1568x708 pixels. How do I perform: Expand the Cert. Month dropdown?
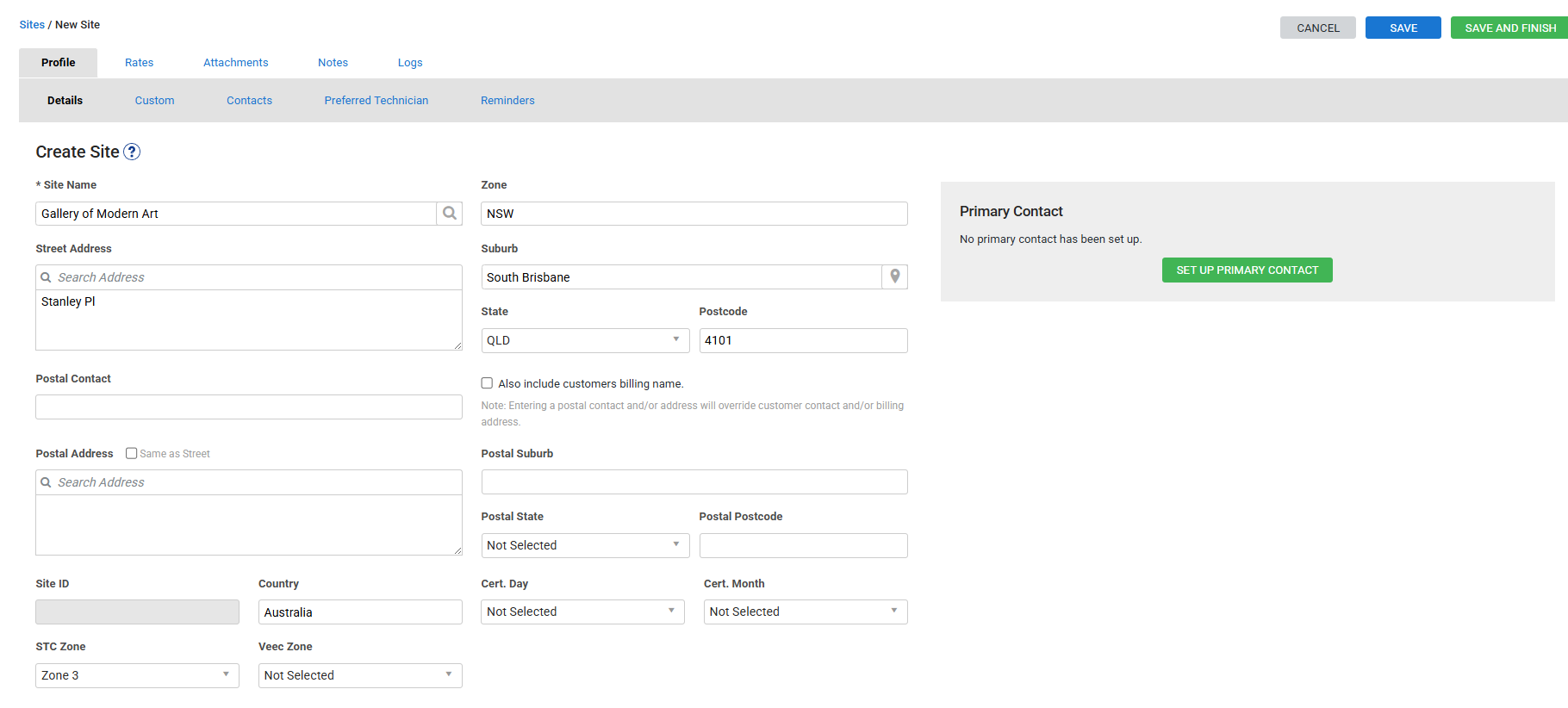pyautogui.click(x=805, y=612)
